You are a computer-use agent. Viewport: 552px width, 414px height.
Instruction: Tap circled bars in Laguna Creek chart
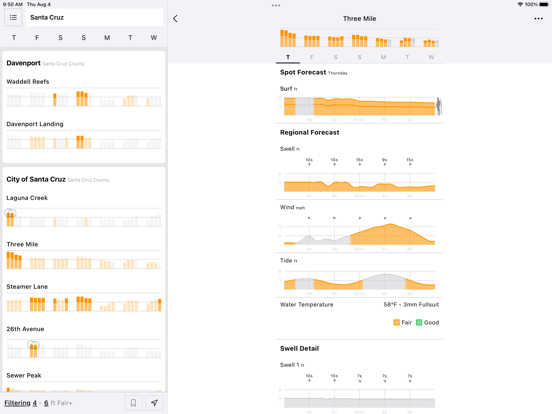(10, 217)
